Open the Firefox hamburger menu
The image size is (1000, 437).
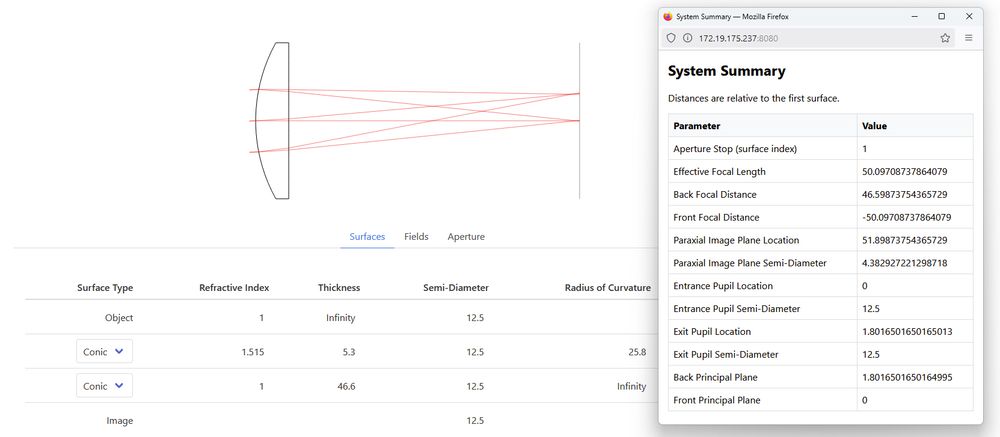coord(969,38)
